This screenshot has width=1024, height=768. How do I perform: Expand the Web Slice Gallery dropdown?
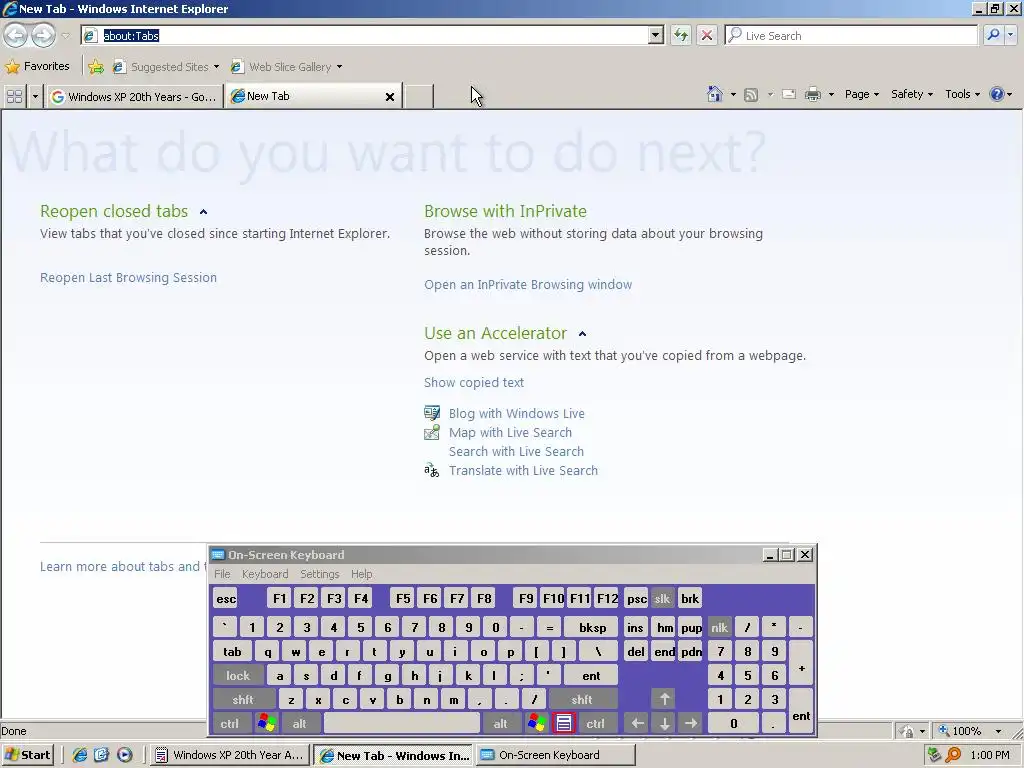coord(339,67)
